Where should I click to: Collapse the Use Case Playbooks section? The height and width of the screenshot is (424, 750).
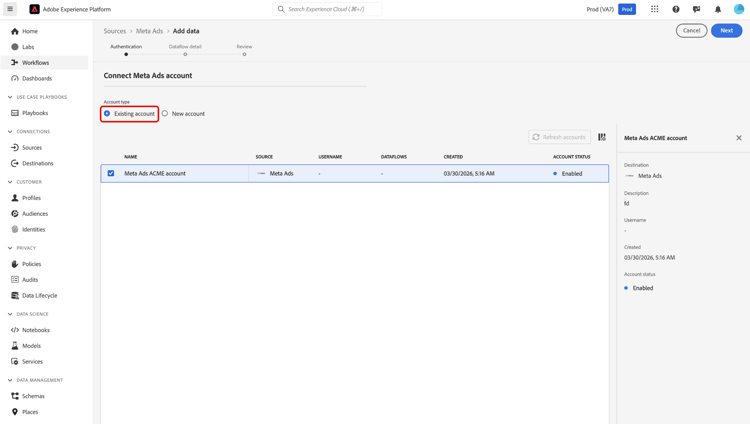coord(10,97)
